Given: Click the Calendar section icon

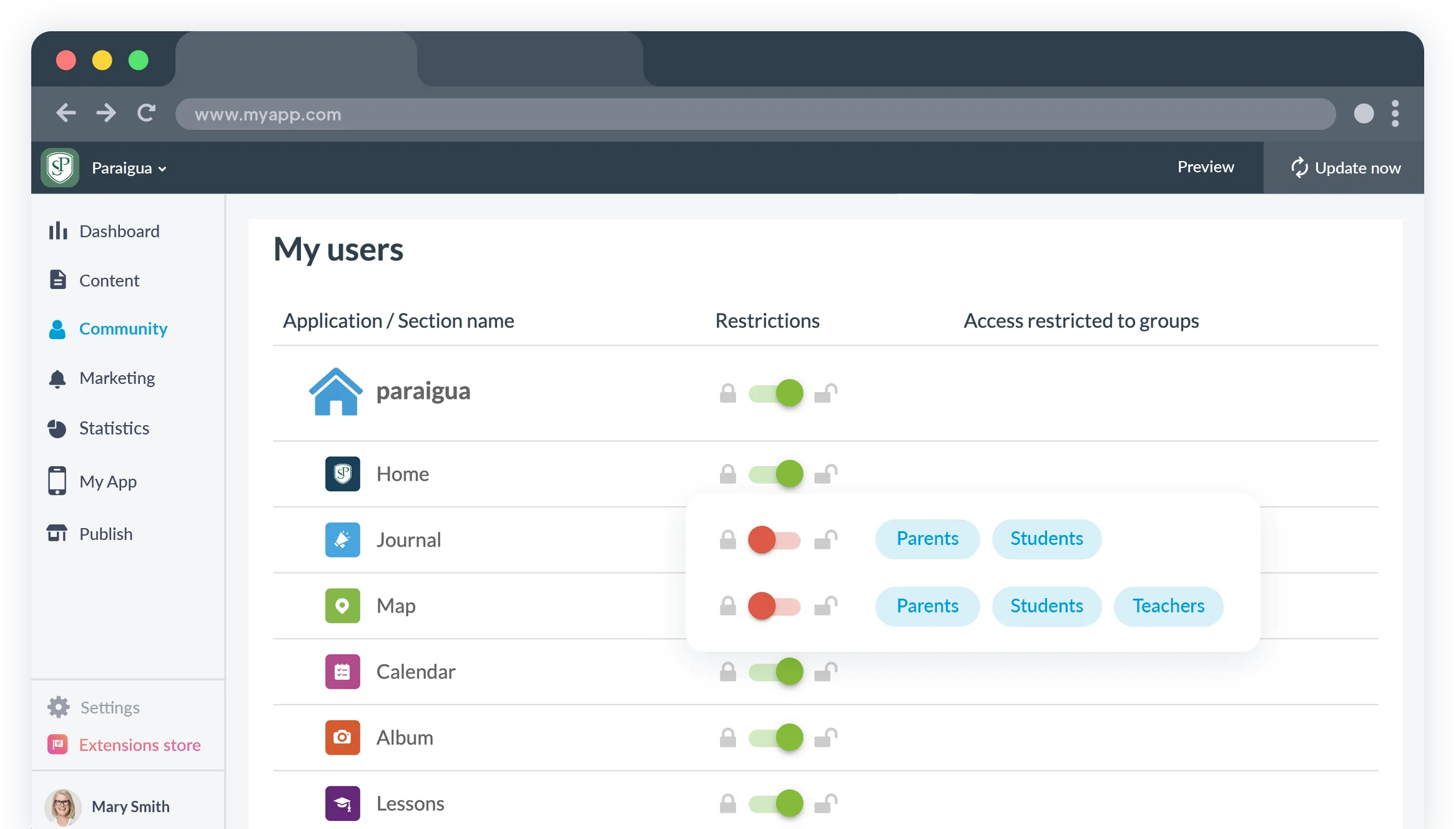Looking at the screenshot, I should pos(342,672).
